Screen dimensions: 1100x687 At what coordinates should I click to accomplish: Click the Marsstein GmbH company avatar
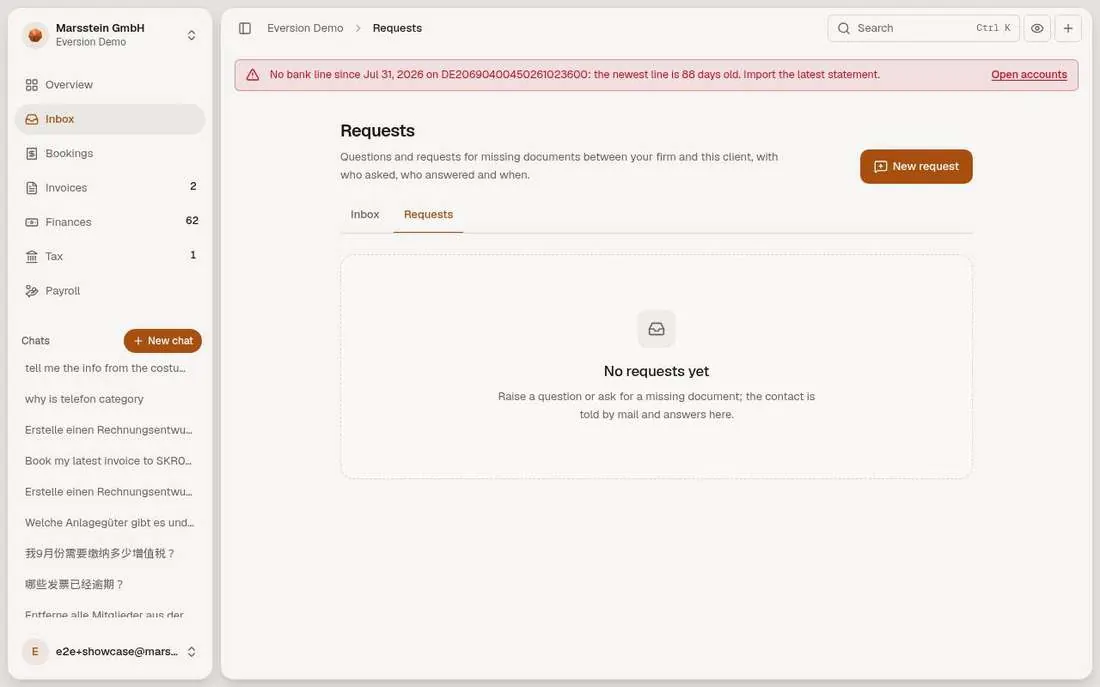[x=35, y=35]
